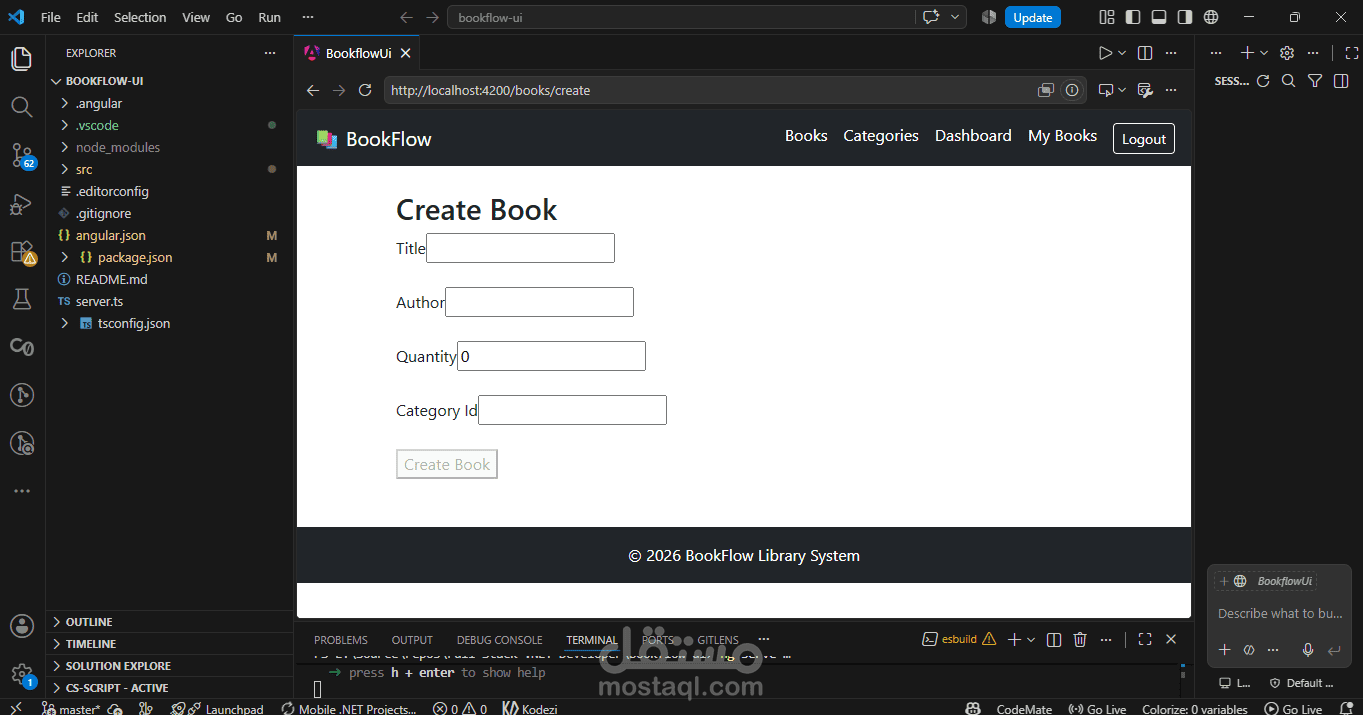Open chat dropdown arrow in title bar
Screen dimensions: 1363x715
pos(956,17)
